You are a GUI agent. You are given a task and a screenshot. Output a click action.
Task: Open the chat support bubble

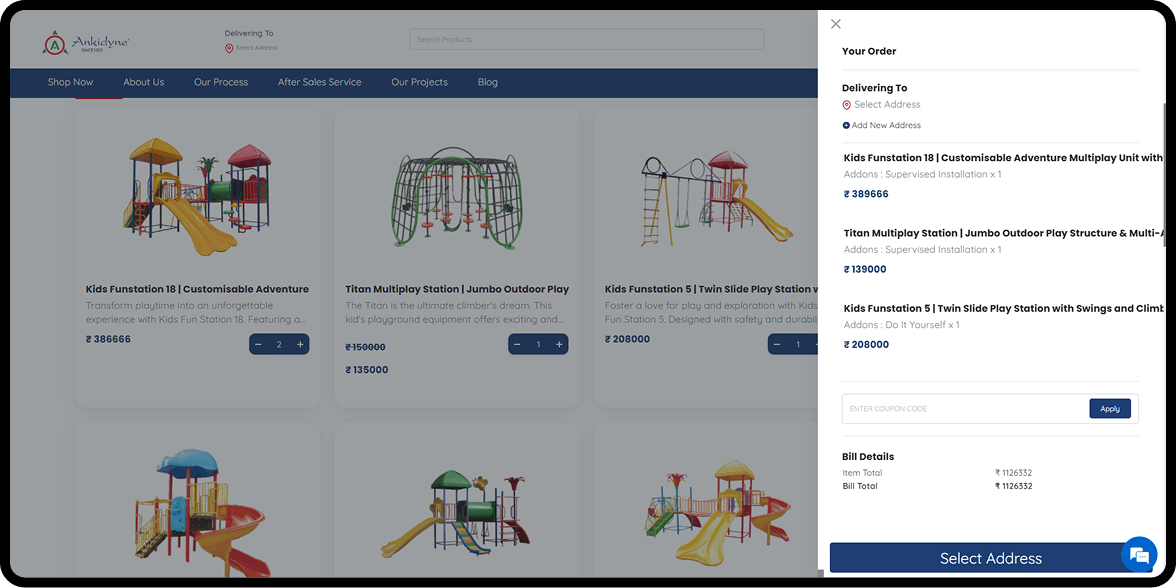[x=1139, y=554]
